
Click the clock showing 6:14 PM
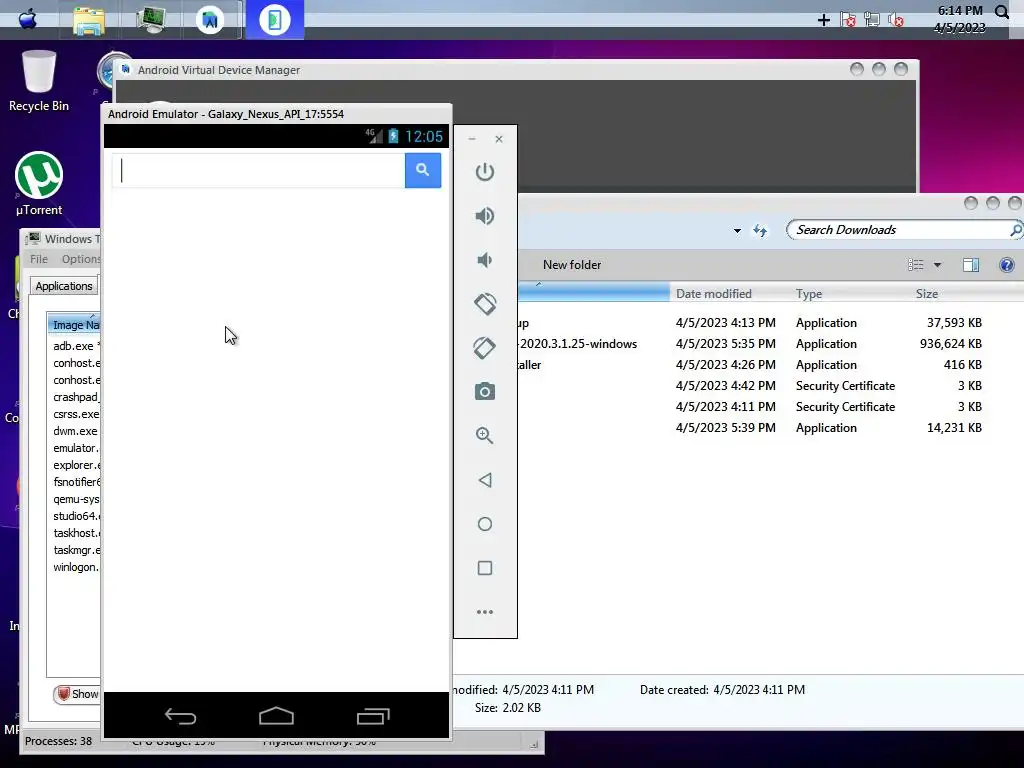[959, 10]
